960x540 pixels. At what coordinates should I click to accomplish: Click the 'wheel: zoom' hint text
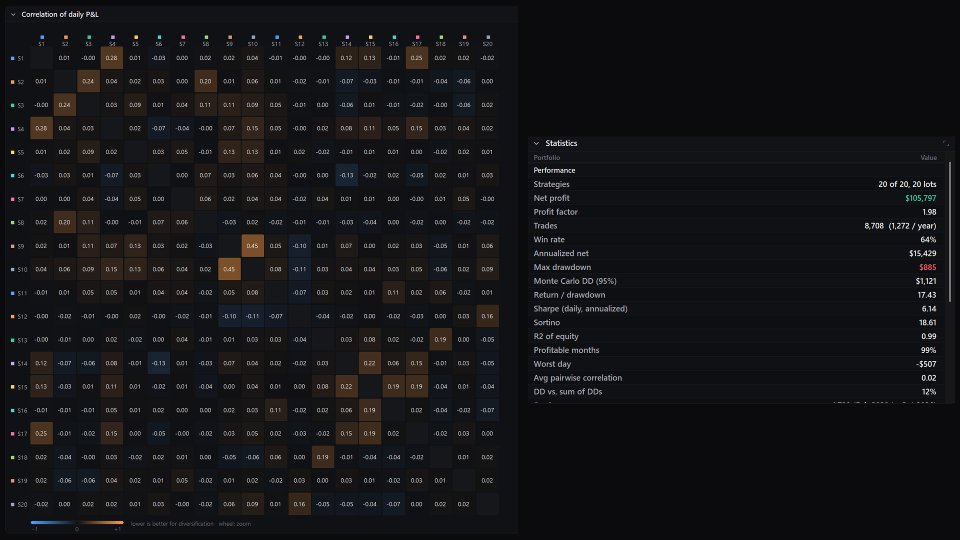coord(234,524)
